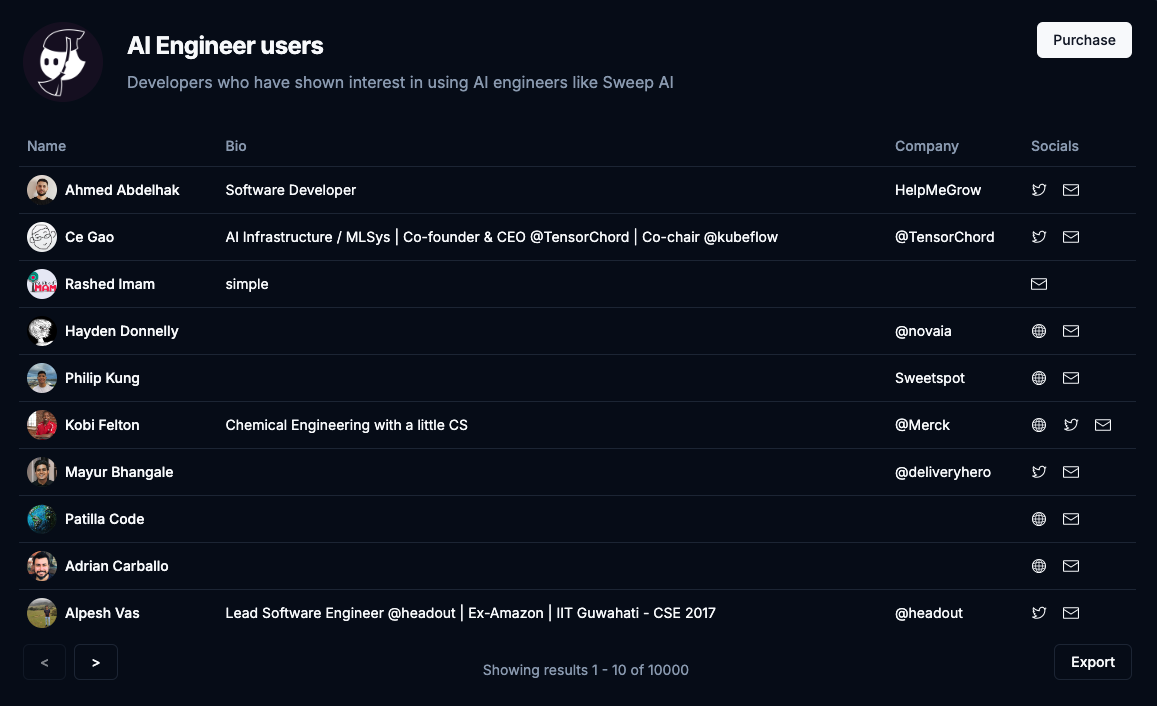Click Ahmed Abdelhak's avatar photo
The image size is (1157, 706).
tap(42, 190)
